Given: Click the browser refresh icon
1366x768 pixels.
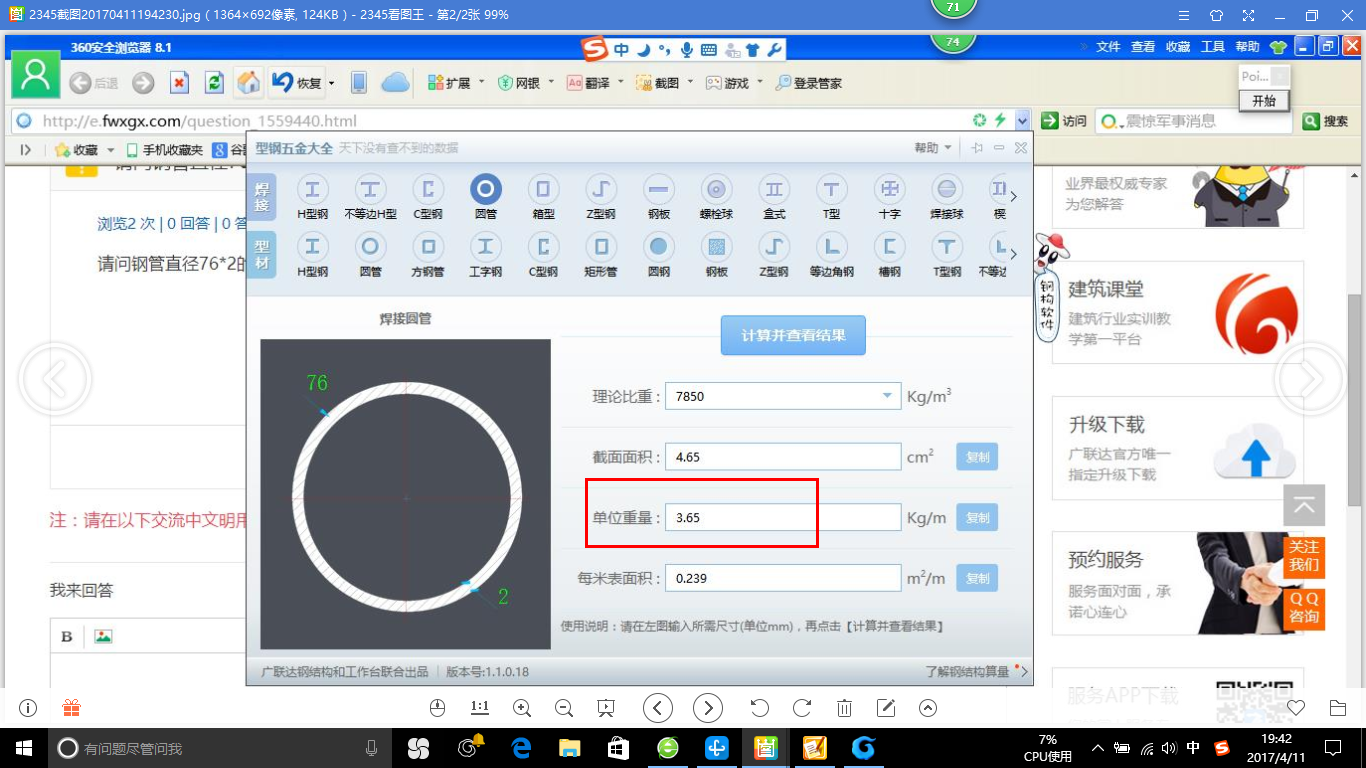Looking at the screenshot, I should (213, 83).
